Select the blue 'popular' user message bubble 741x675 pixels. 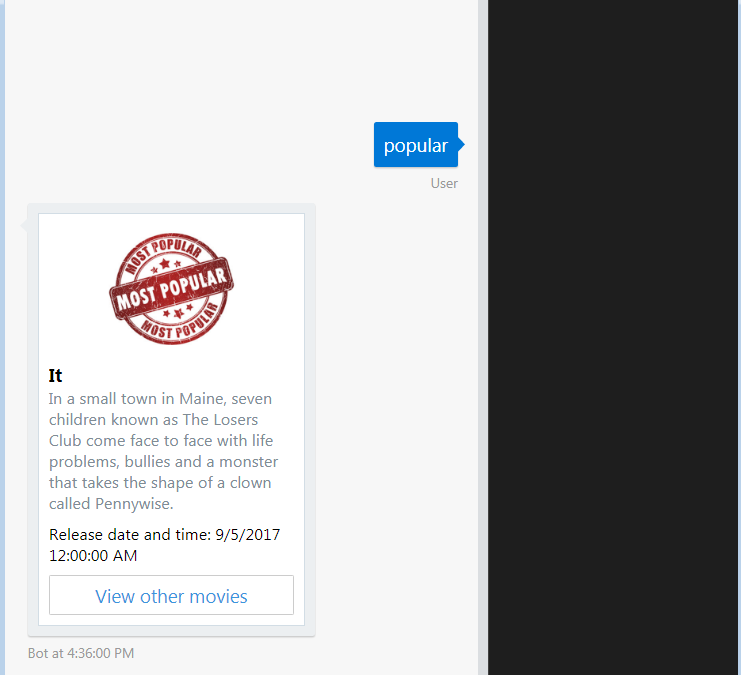click(416, 145)
